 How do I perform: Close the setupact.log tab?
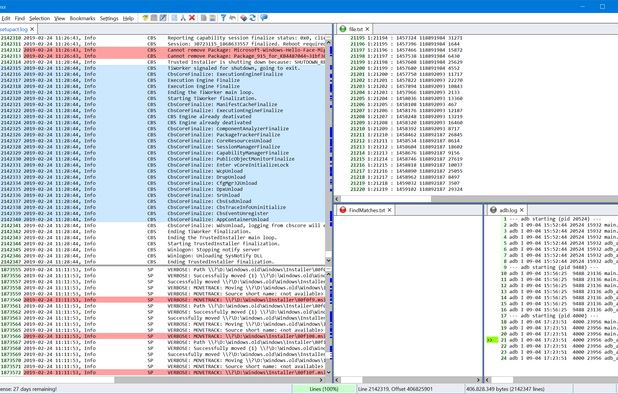(32, 29)
